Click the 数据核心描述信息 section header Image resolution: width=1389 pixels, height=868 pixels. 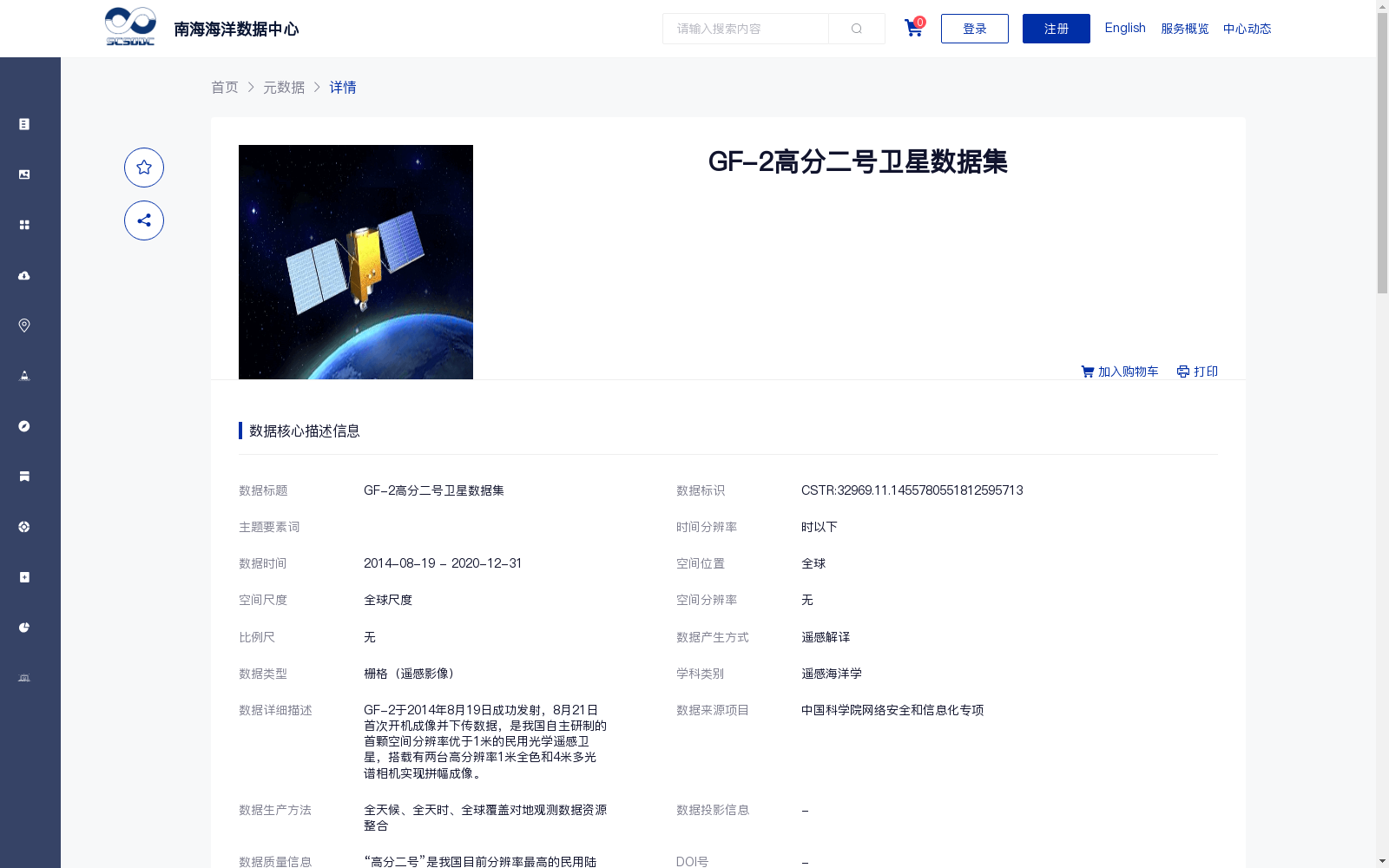305,431
